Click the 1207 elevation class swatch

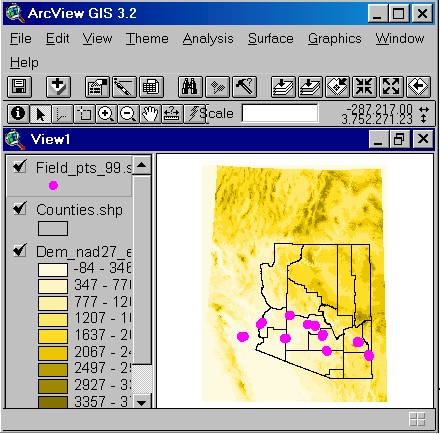[x=53, y=320]
